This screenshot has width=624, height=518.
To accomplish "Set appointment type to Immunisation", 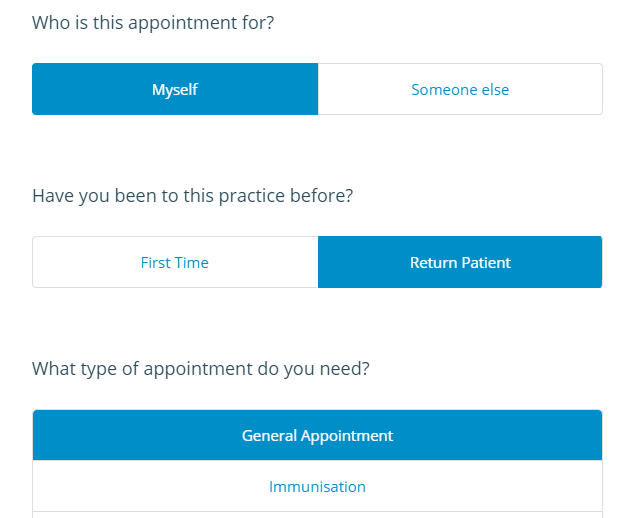I will (x=317, y=487).
